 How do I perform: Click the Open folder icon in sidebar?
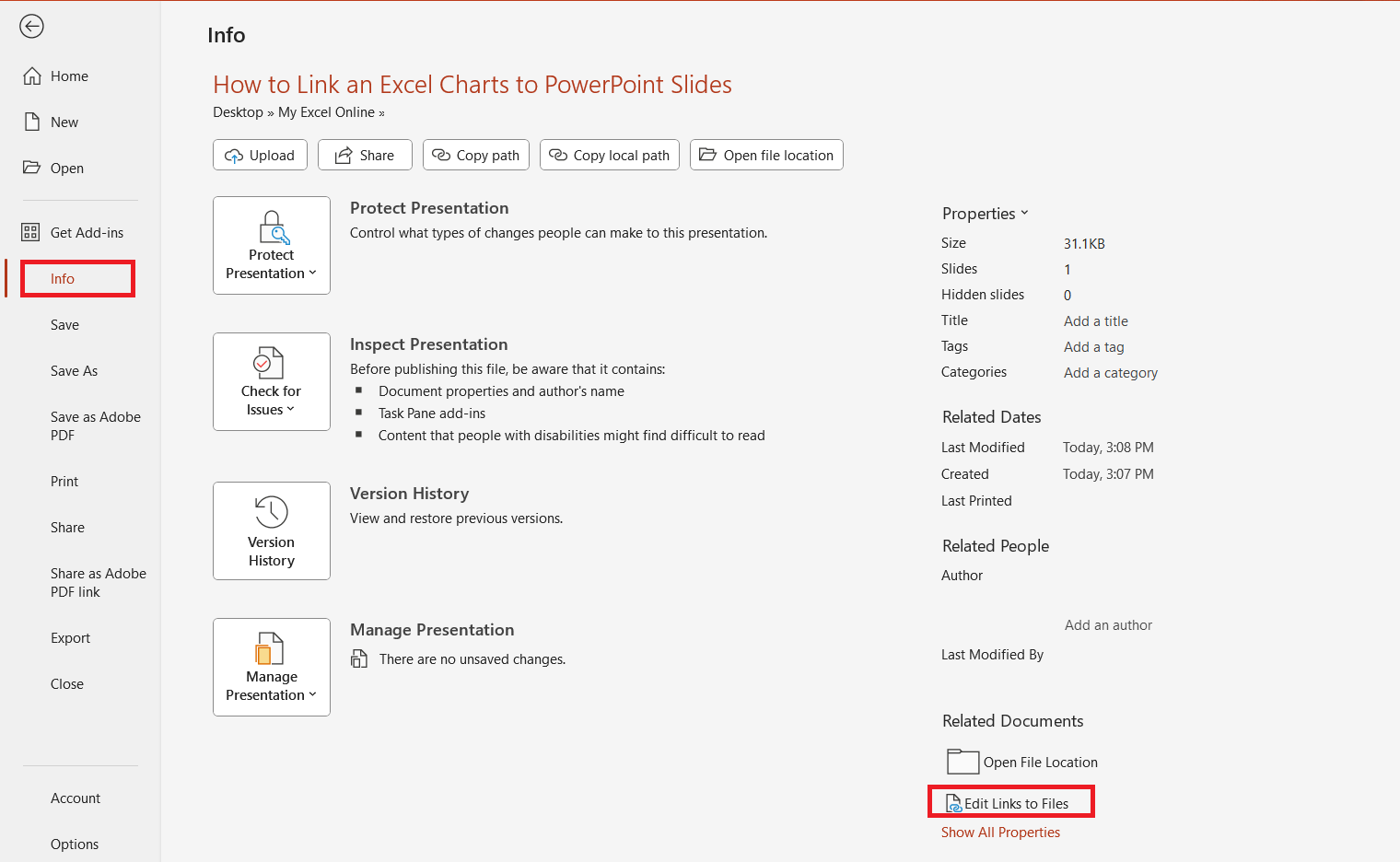point(32,168)
